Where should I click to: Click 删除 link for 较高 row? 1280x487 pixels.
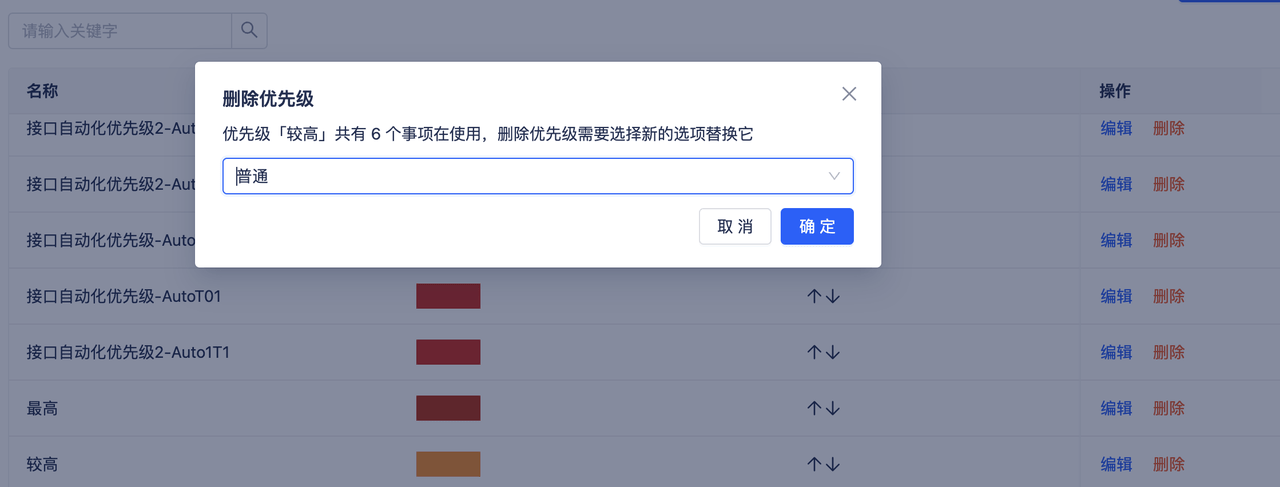click(x=1169, y=464)
